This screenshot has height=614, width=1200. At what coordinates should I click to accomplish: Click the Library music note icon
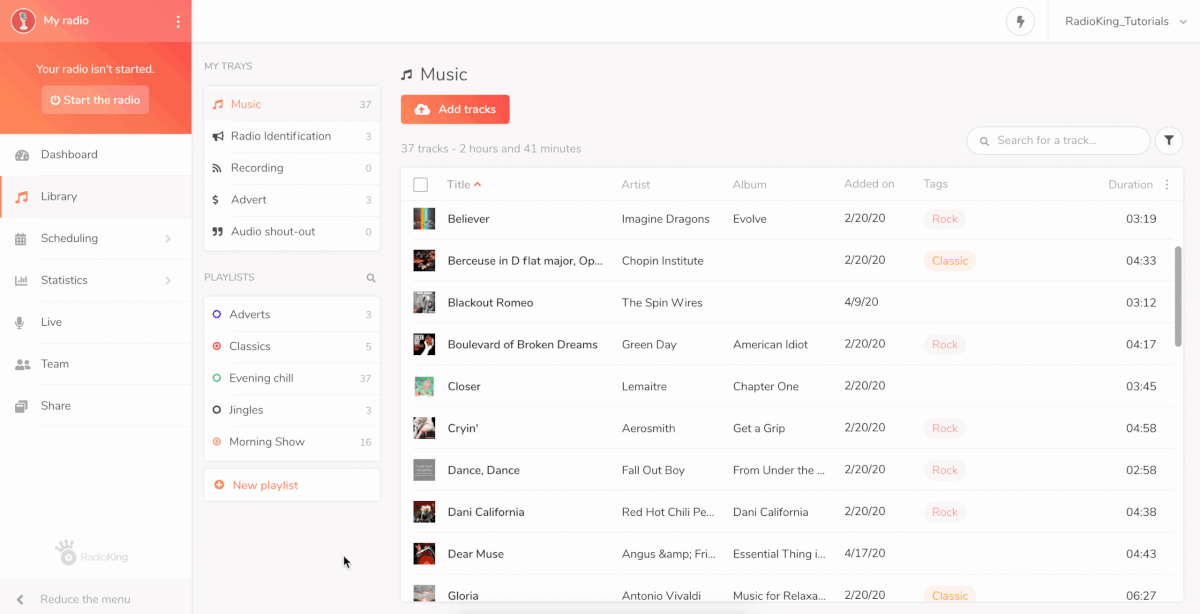[22, 197]
